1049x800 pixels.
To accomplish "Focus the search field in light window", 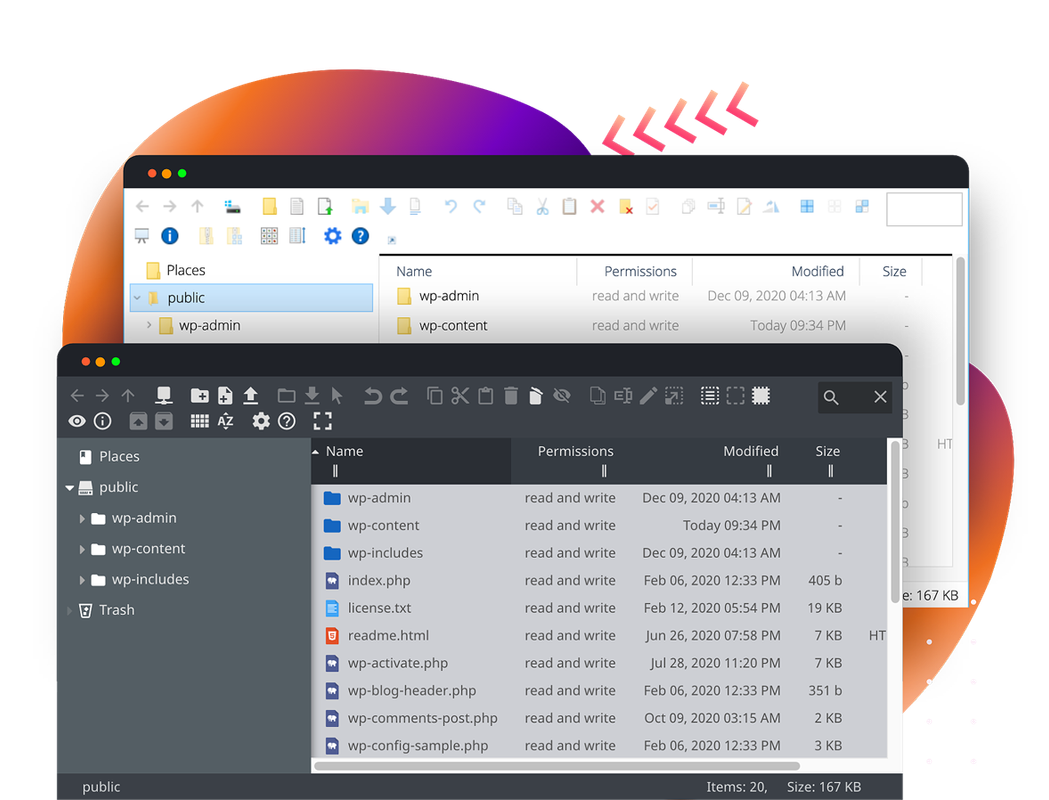I will pos(925,209).
